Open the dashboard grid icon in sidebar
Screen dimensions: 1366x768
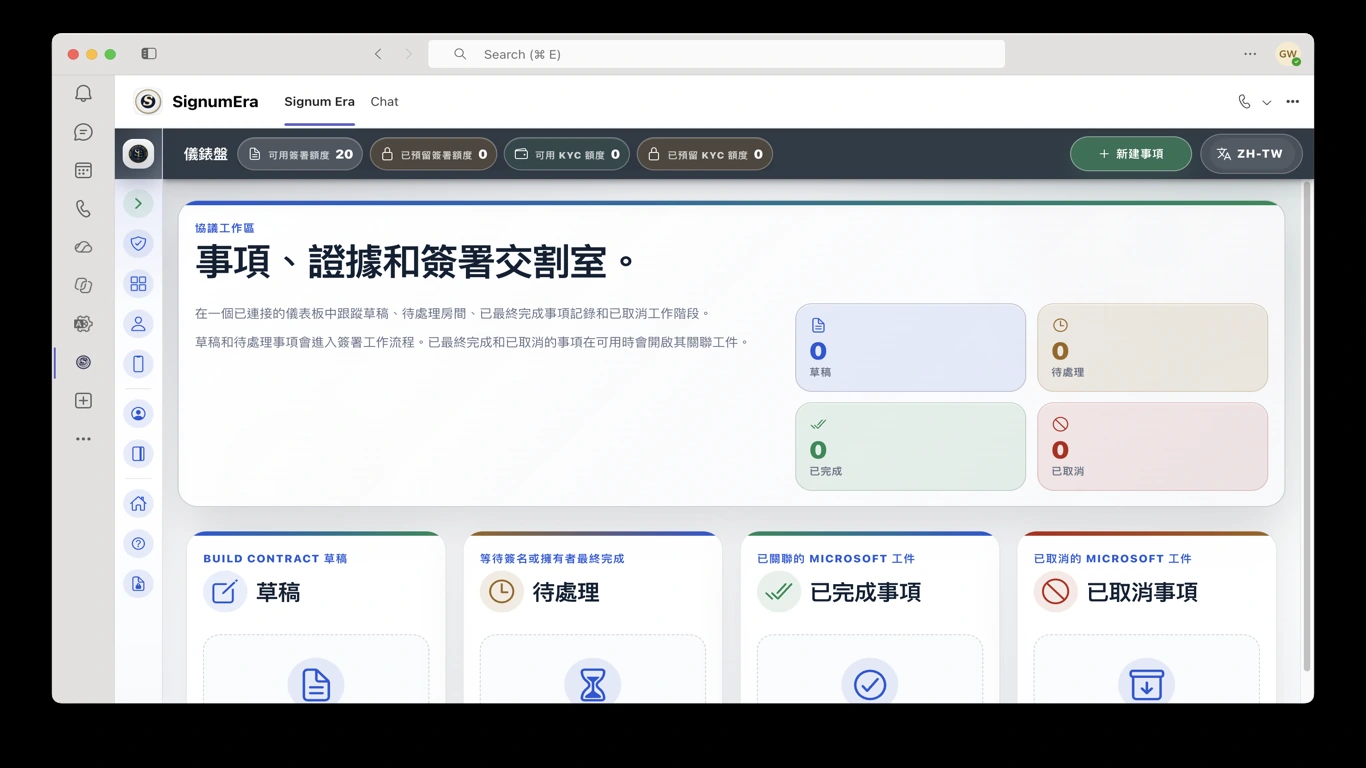[x=138, y=284]
